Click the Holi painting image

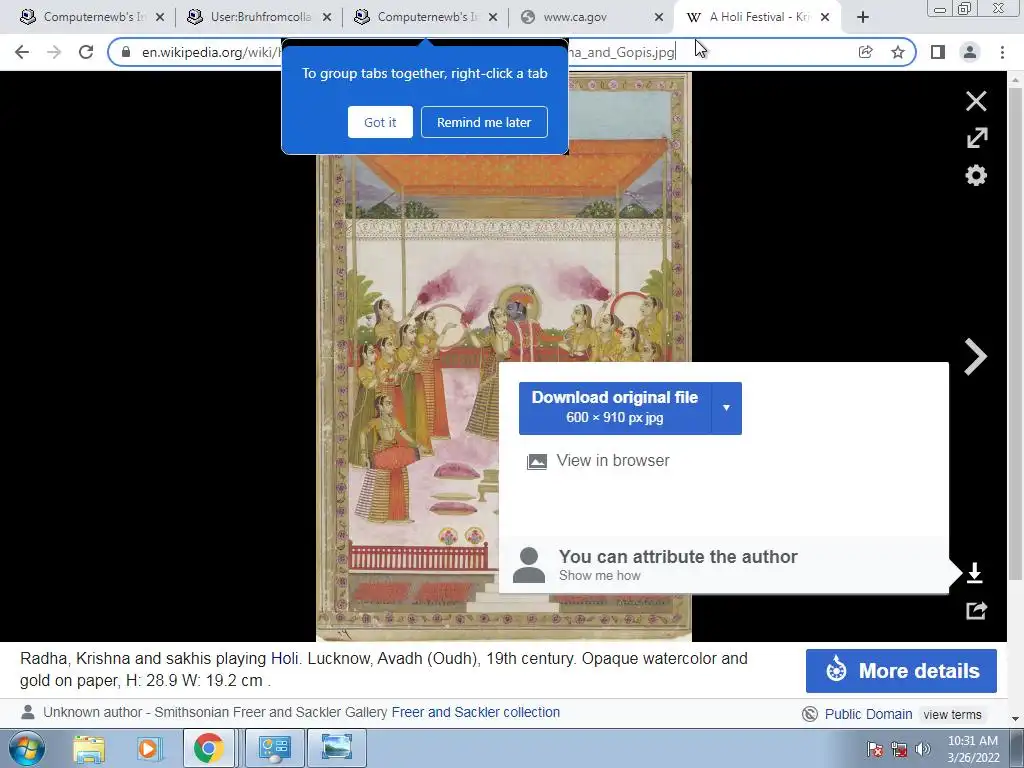[504, 357]
